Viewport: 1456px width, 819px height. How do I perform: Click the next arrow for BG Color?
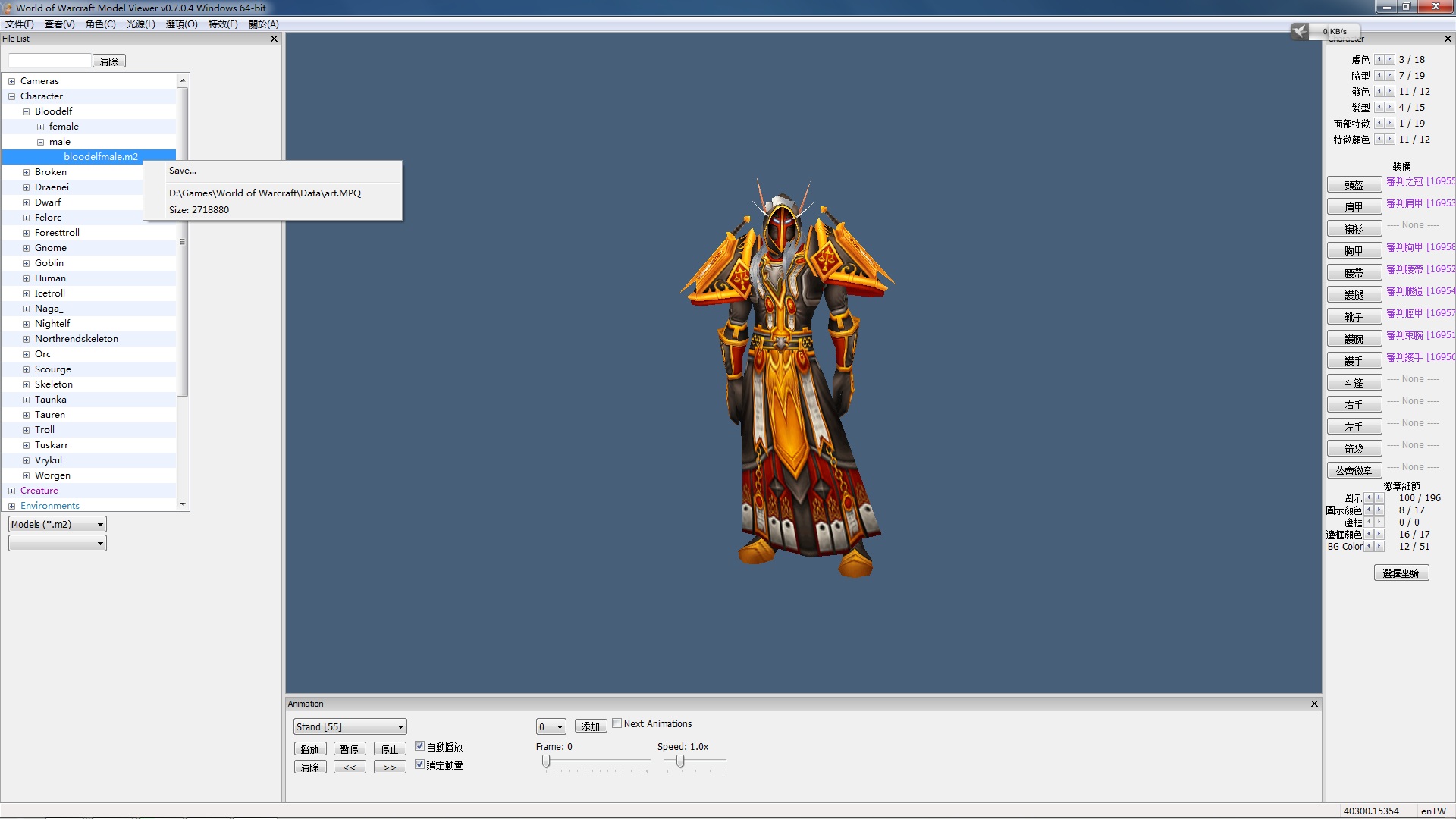coord(1379,547)
